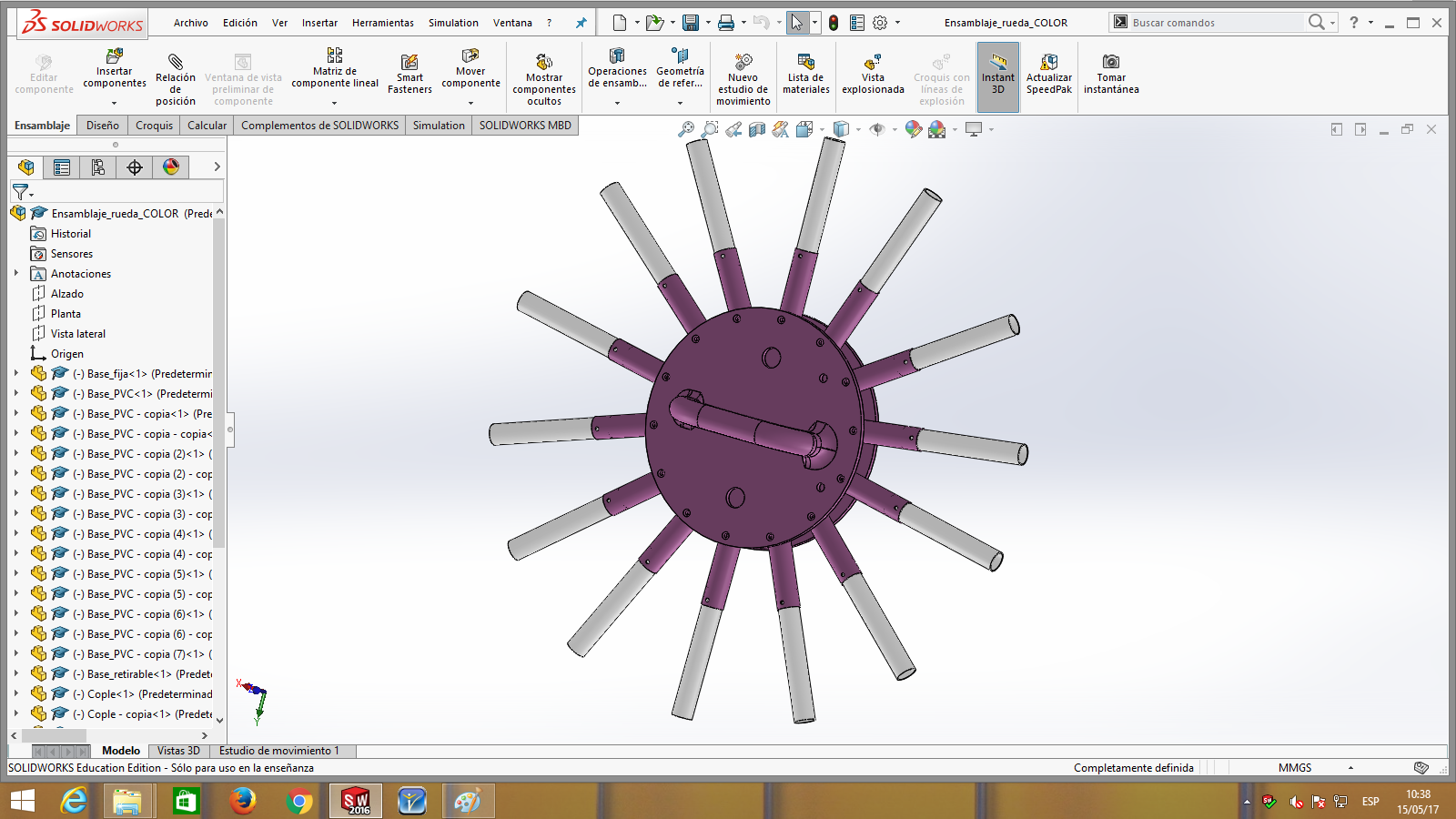
Task: Click the Rebuild traffic light icon
Action: pos(834,23)
